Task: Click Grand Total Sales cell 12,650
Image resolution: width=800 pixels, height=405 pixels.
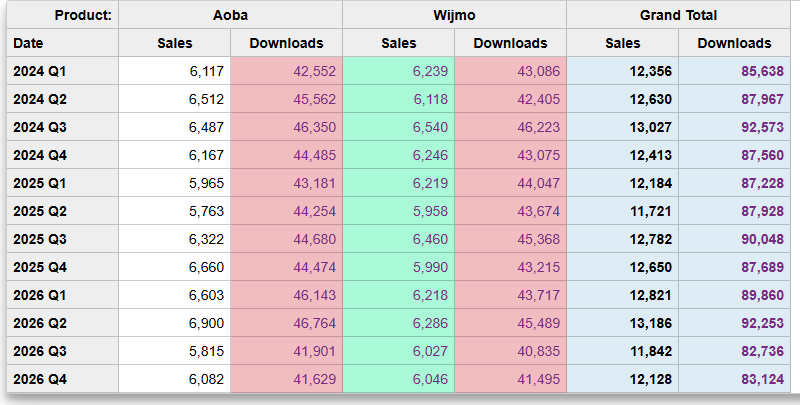Action: pos(622,267)
